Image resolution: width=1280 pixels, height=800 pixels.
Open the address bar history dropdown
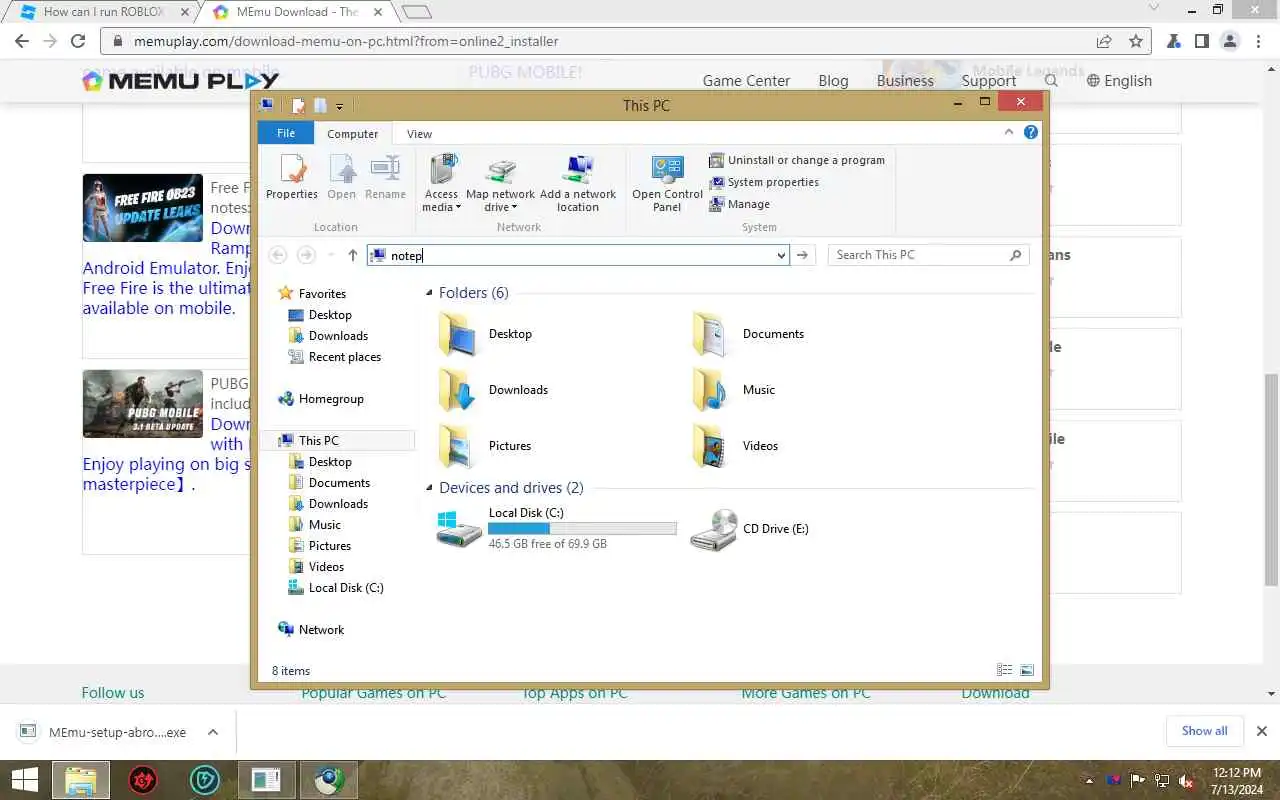tap(781, 255)
